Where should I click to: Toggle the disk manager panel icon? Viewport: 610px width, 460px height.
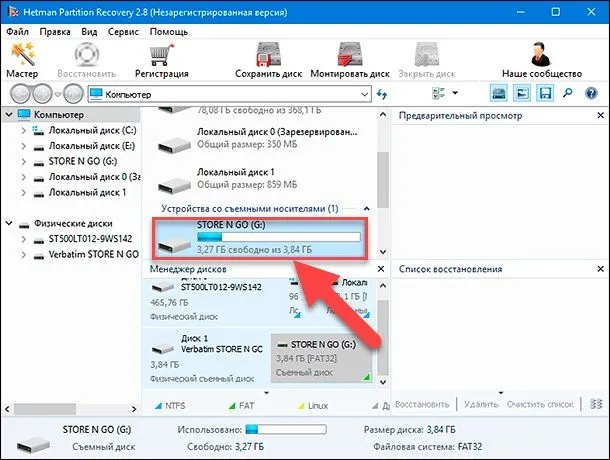click(x=499, y=93)
